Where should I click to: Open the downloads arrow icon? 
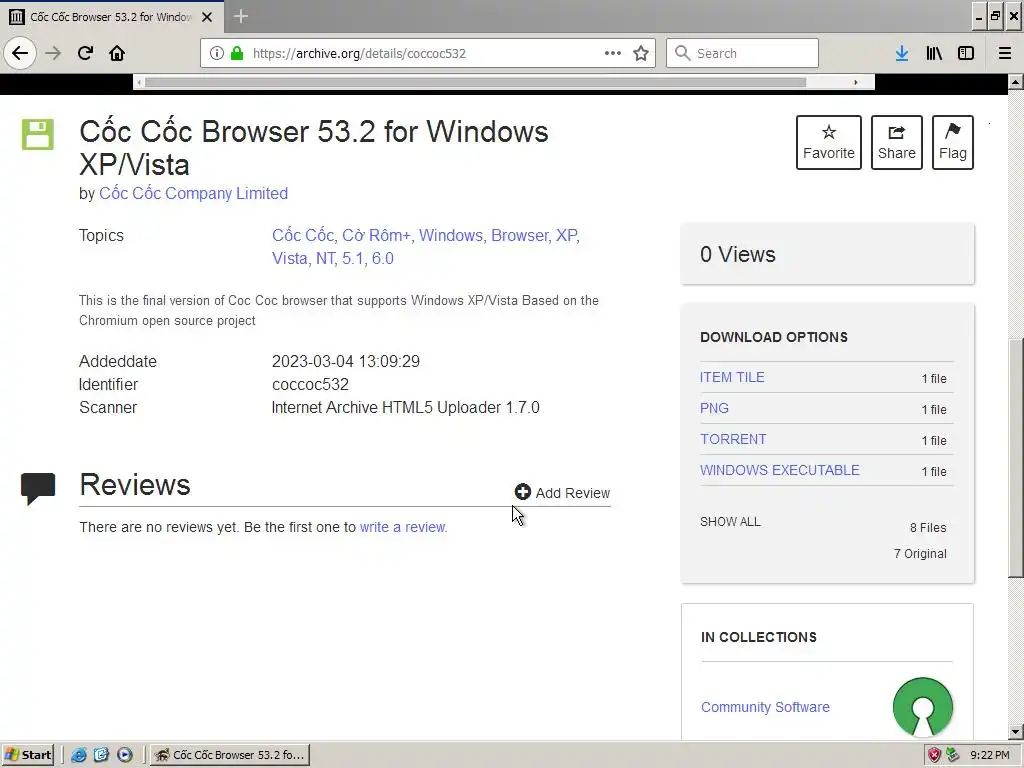[902, 53]
